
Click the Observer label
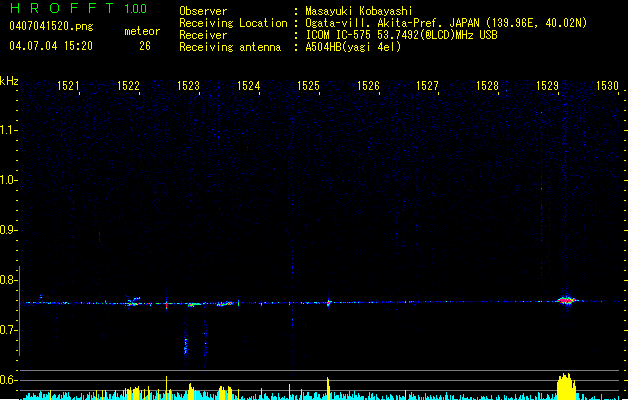(203, 11)
